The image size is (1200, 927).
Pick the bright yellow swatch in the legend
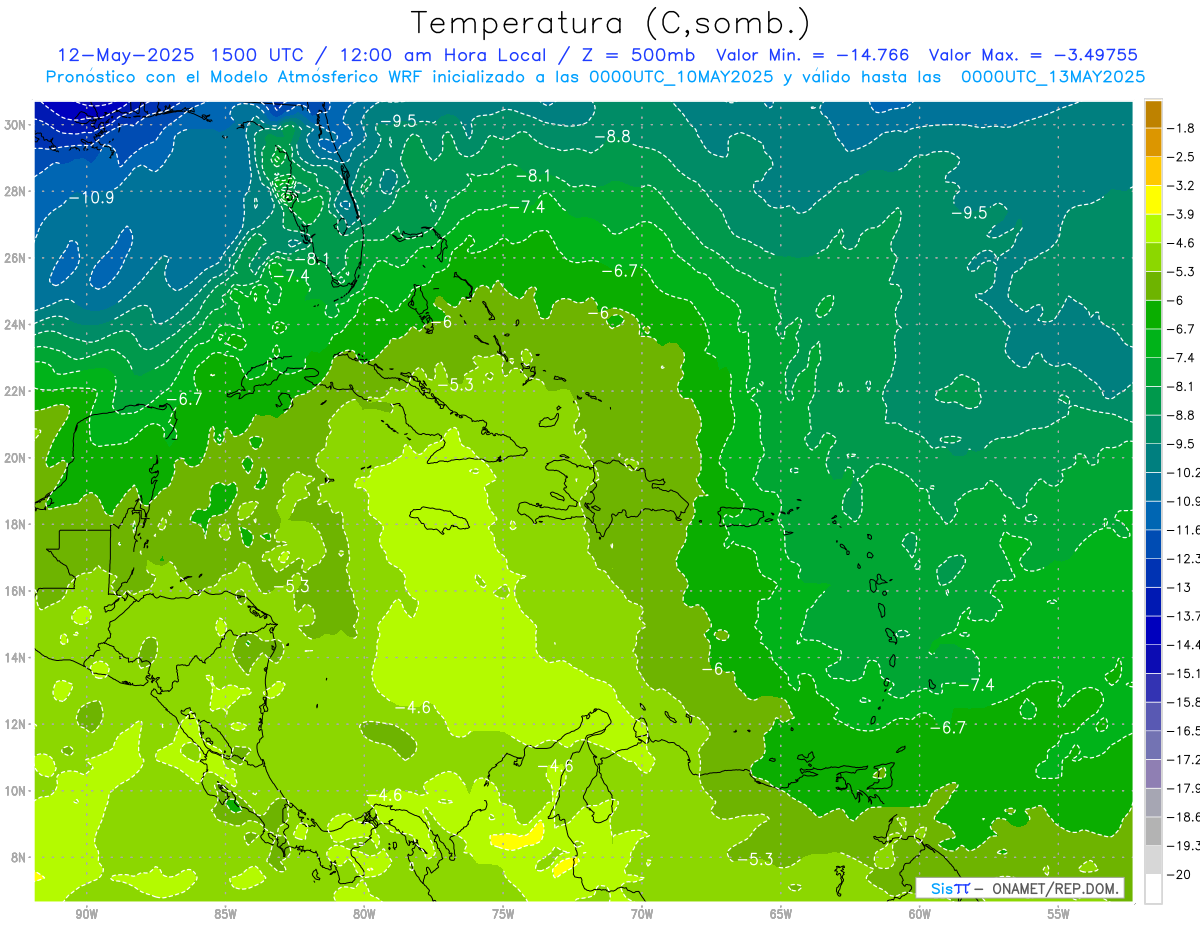coord(1153,200)
